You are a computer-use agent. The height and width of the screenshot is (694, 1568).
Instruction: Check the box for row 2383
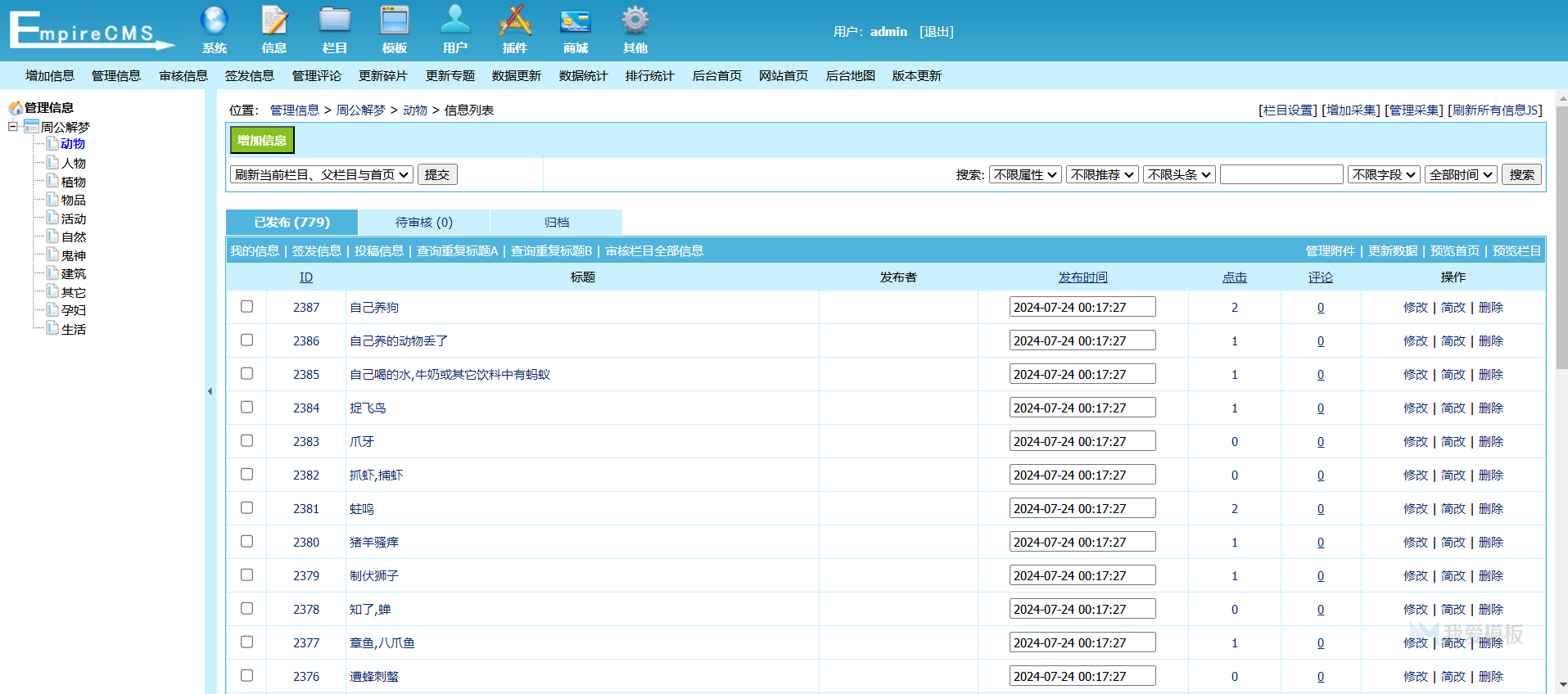click(246, 440)
